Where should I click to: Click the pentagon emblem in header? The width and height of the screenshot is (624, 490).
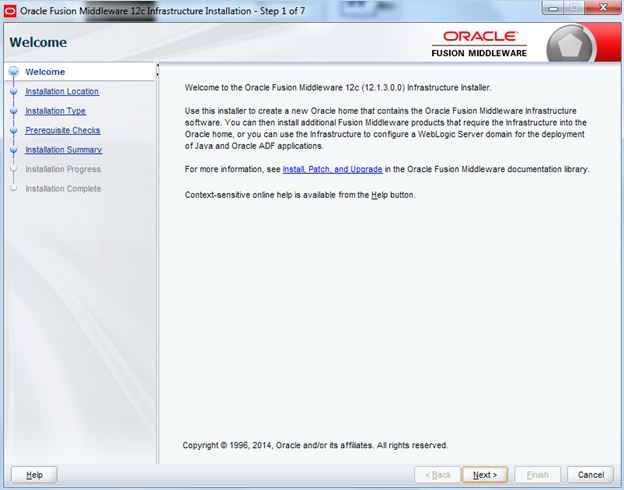click(570, 45)
